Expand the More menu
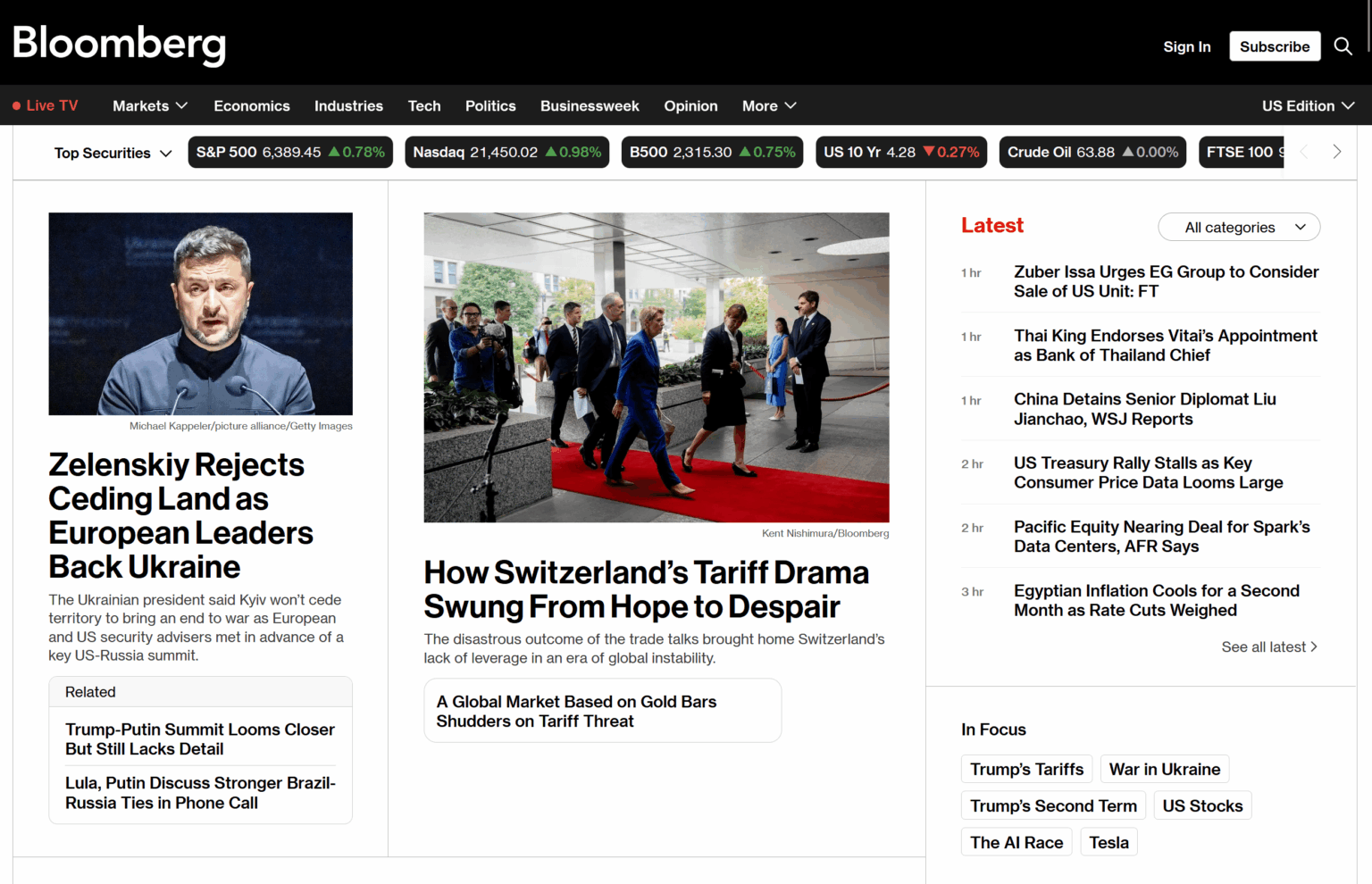The height and width of the screenshot is (884, 1372). click(769, 105)
